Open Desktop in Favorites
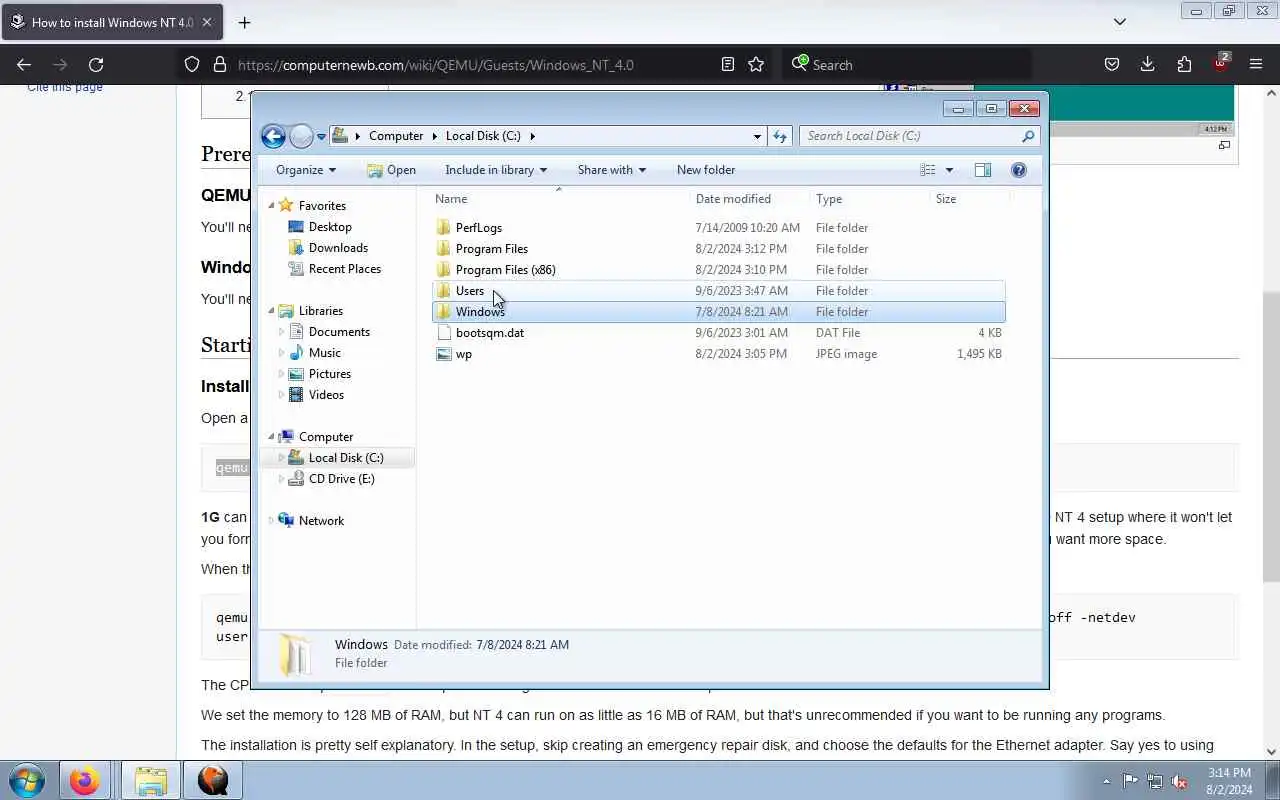1280x800 pixels. [x=329, y=227]
